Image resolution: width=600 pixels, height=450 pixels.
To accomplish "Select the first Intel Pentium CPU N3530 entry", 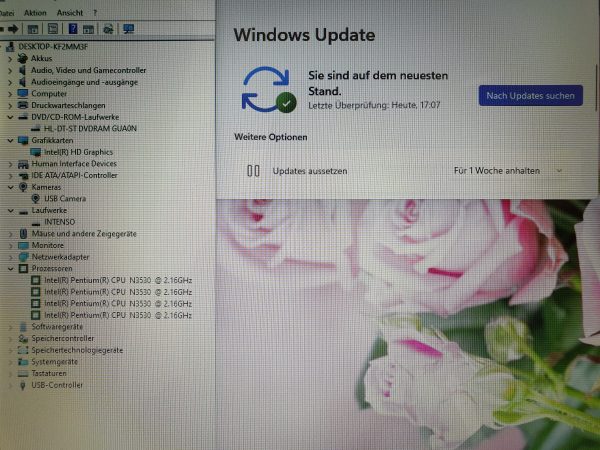I will click(x=118, y=281).
